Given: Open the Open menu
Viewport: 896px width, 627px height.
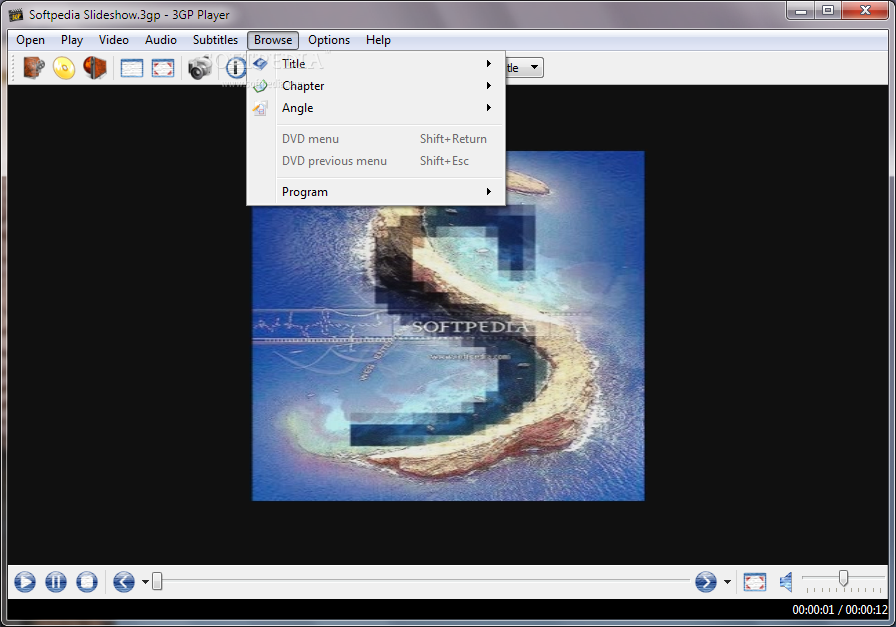Looking at the screenshot, I should click(x=30, y=40).
